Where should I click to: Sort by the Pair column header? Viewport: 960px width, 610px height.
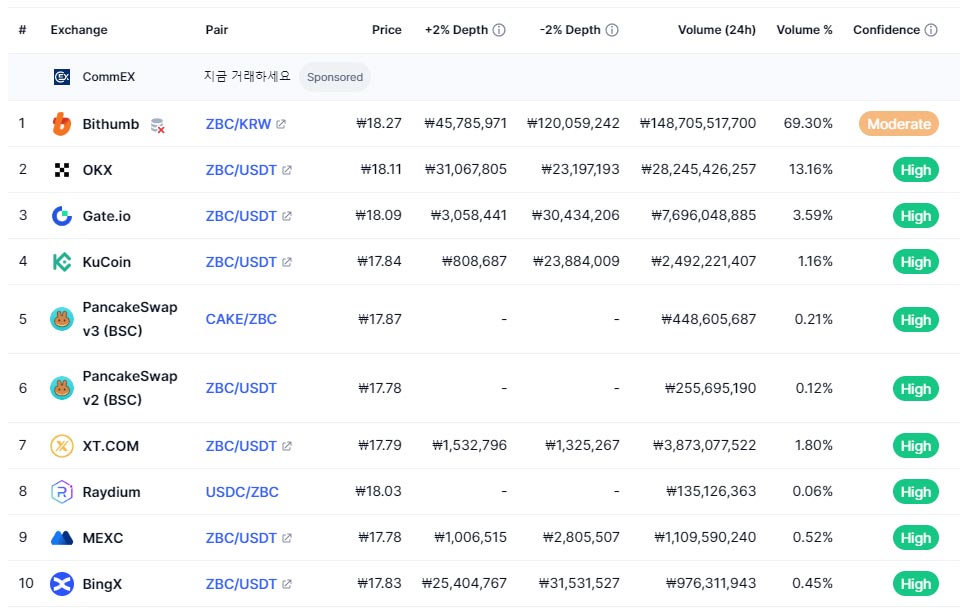[x=217, y=29]
